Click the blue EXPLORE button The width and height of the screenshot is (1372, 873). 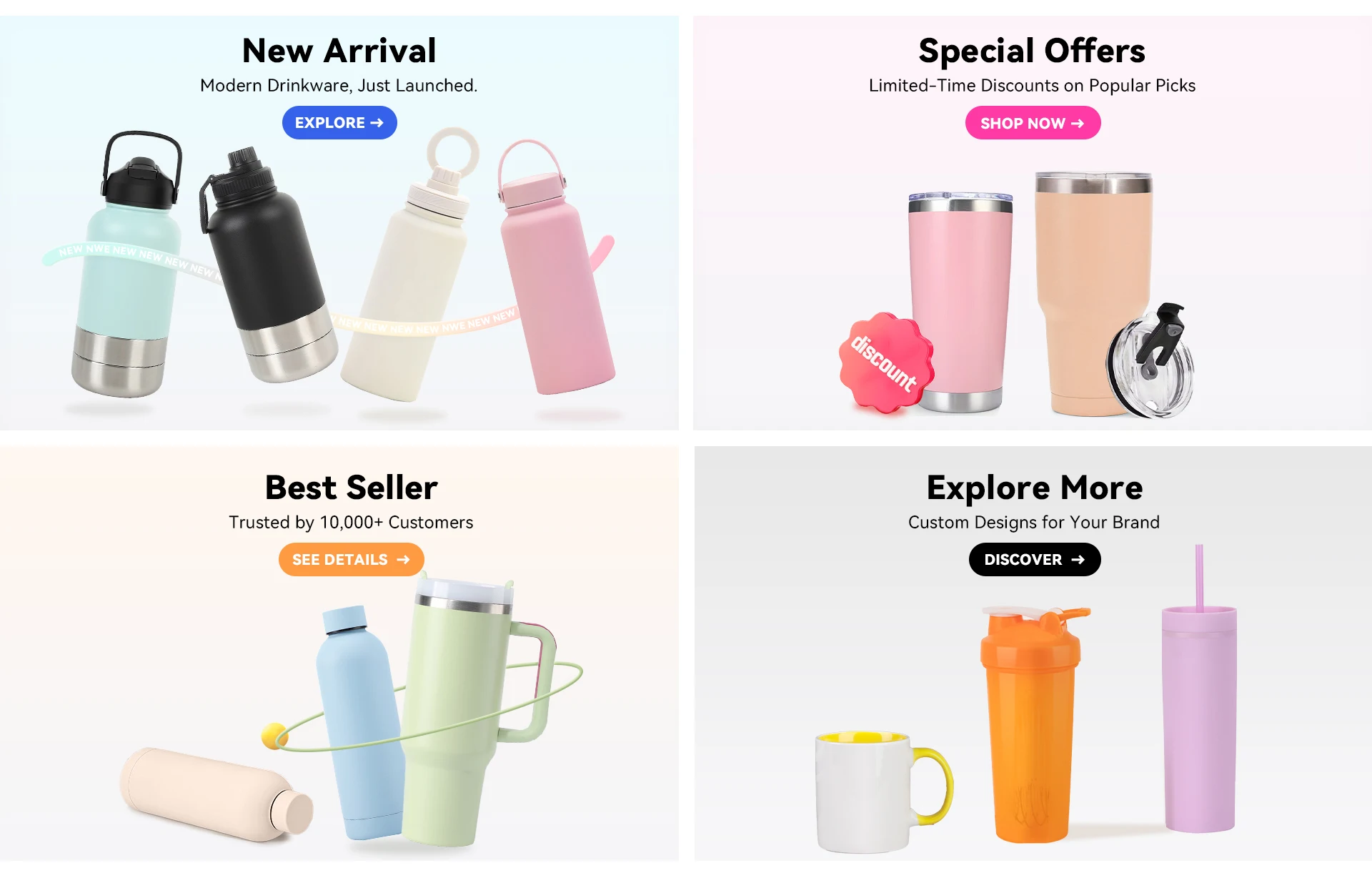[339, 123]
